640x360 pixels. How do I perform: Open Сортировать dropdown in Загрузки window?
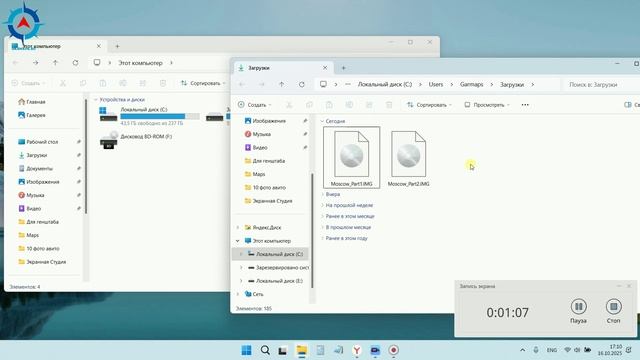(429, 105)
